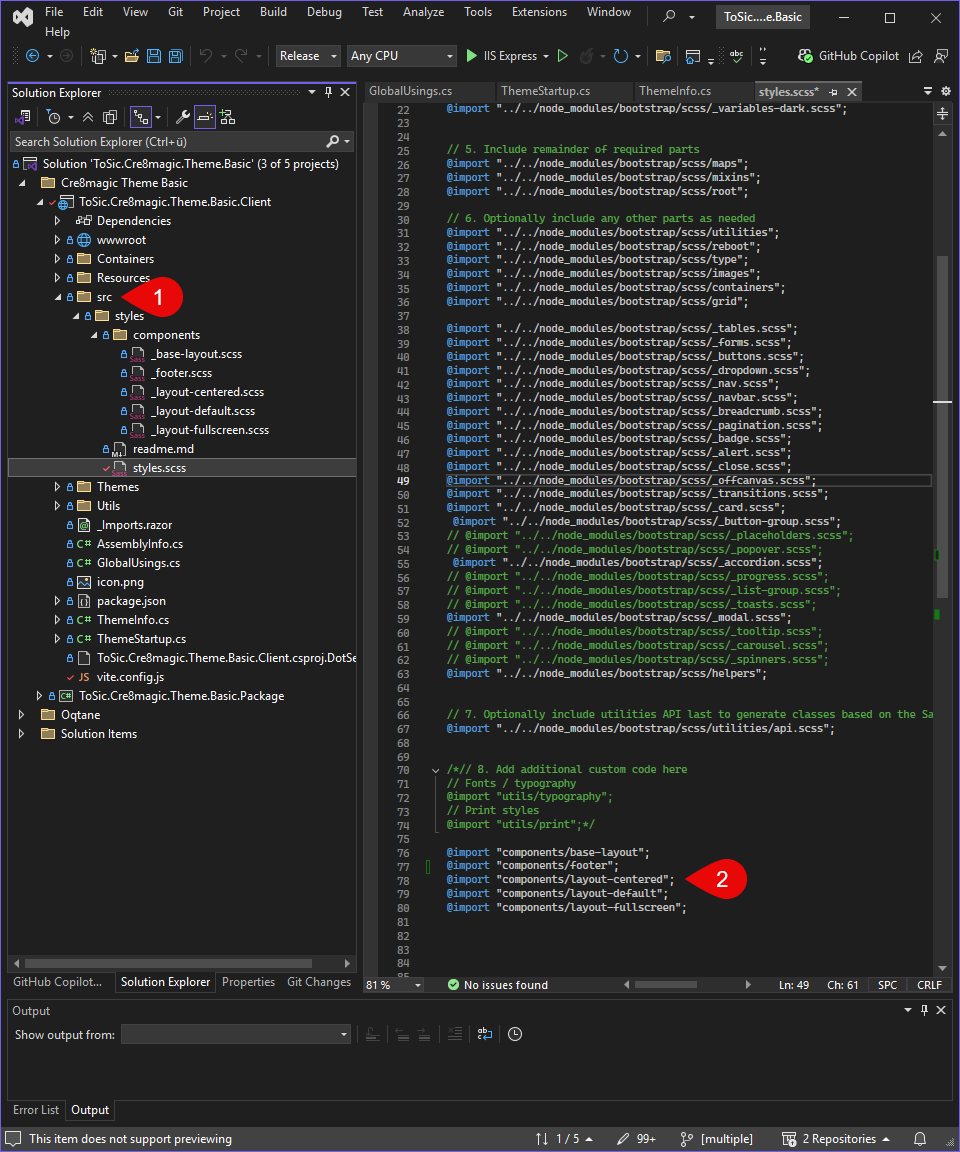Image resolution: width=960 pixels, height=1152 pixels.
Task: Open the 2 Repositories status bar menu
Action: 836,1140
